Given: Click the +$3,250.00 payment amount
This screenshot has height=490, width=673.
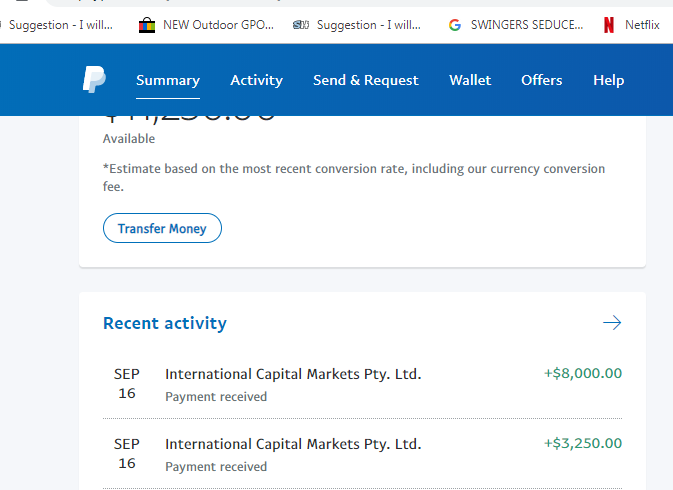Looking at the screenshot, I should click(x=583, y=444).
